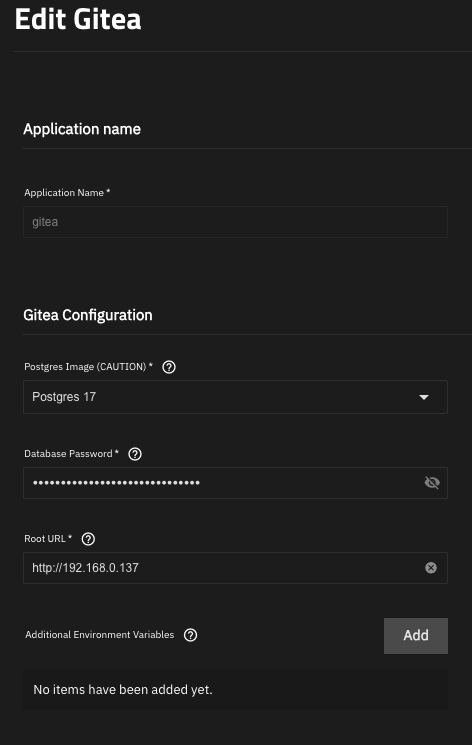This screenshot has height=745, width=472.
Task: Click the 'Application name' section heading
Action: point(82,129)
